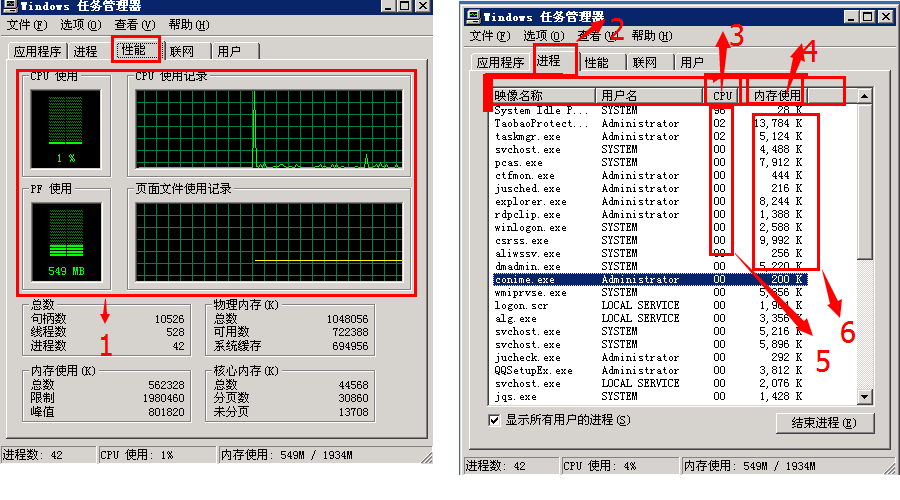This screenshot has height=500, width=900.
Task: Click the Task Manager title icon in right window
Action: click(473, 16)
